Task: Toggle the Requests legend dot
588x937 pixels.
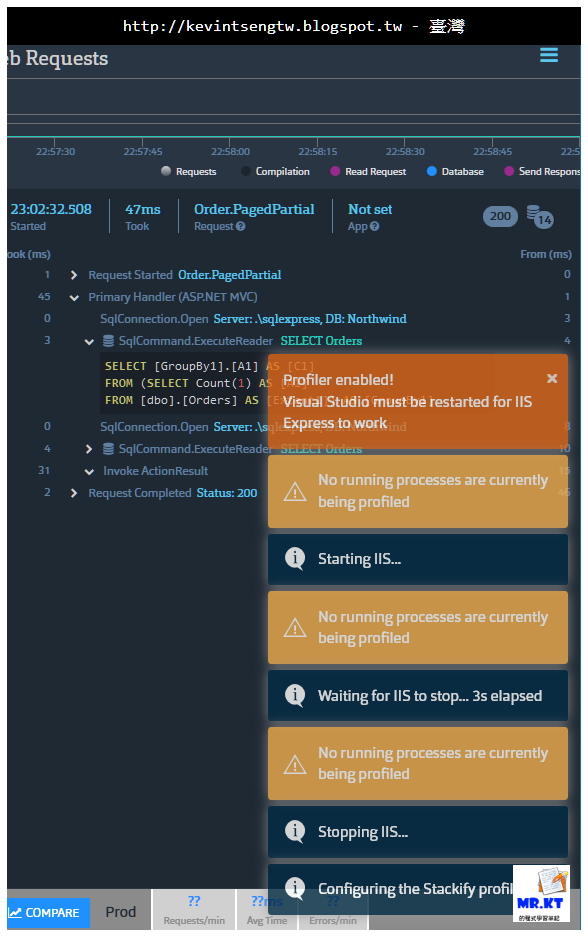Action: coord(166,171)
